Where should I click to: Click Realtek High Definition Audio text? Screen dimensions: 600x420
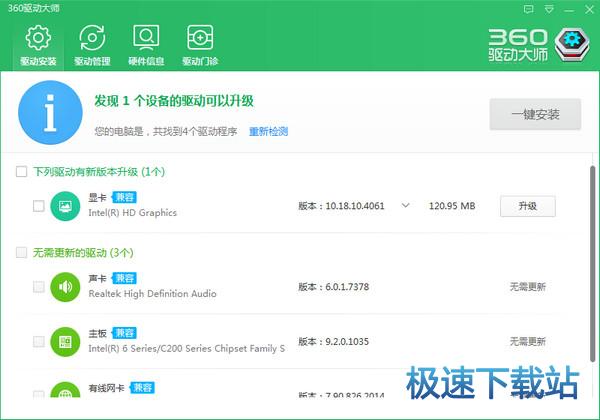click(152, 294)
